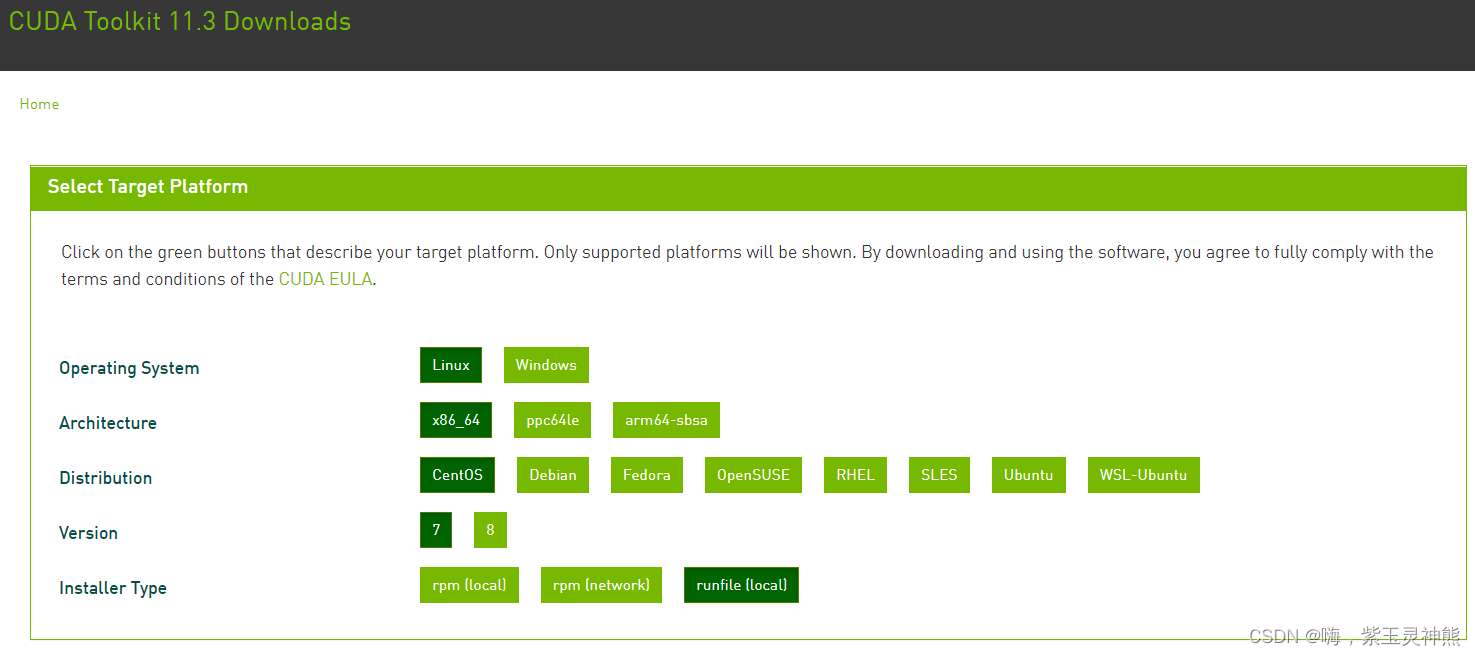Select Windows operating system
The image size is (1475, 656).
(x=546, y=365)
